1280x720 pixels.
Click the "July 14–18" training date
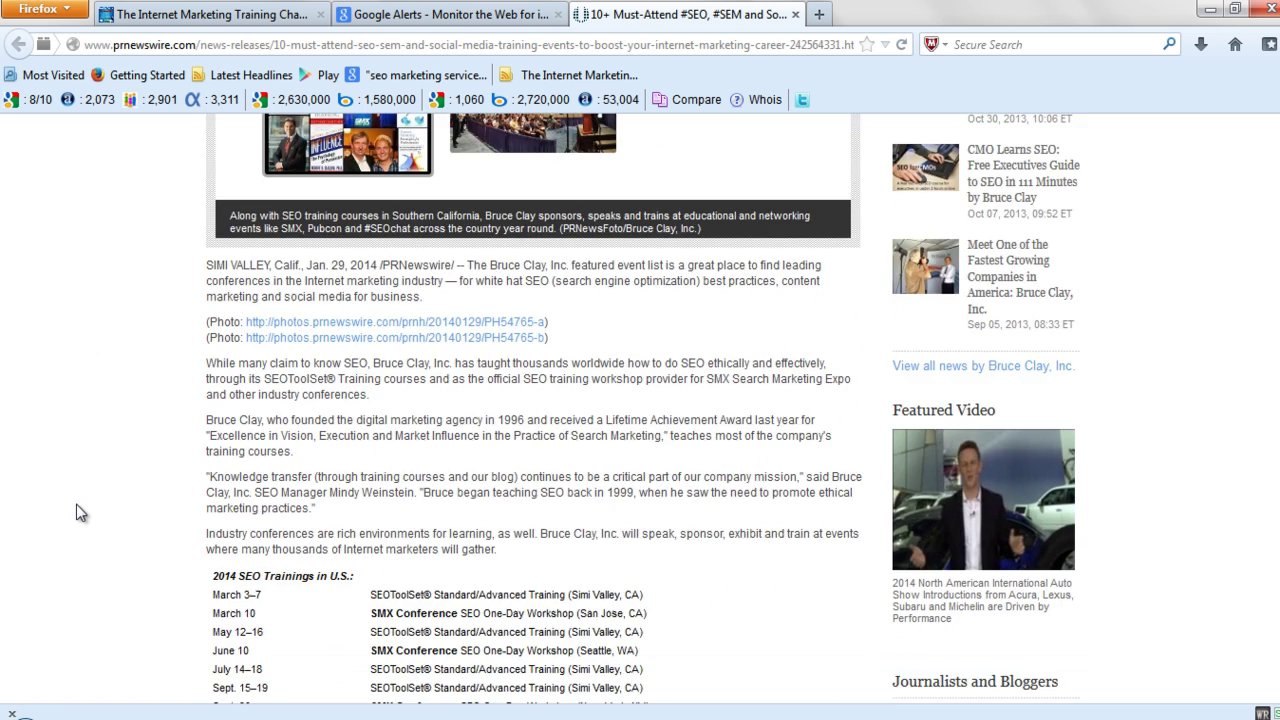237,670
